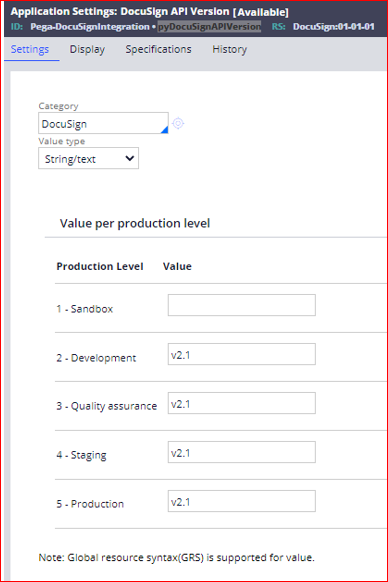
Task: Click the '3 - Quality assurance' row label
Action: [x=107, y=406]
